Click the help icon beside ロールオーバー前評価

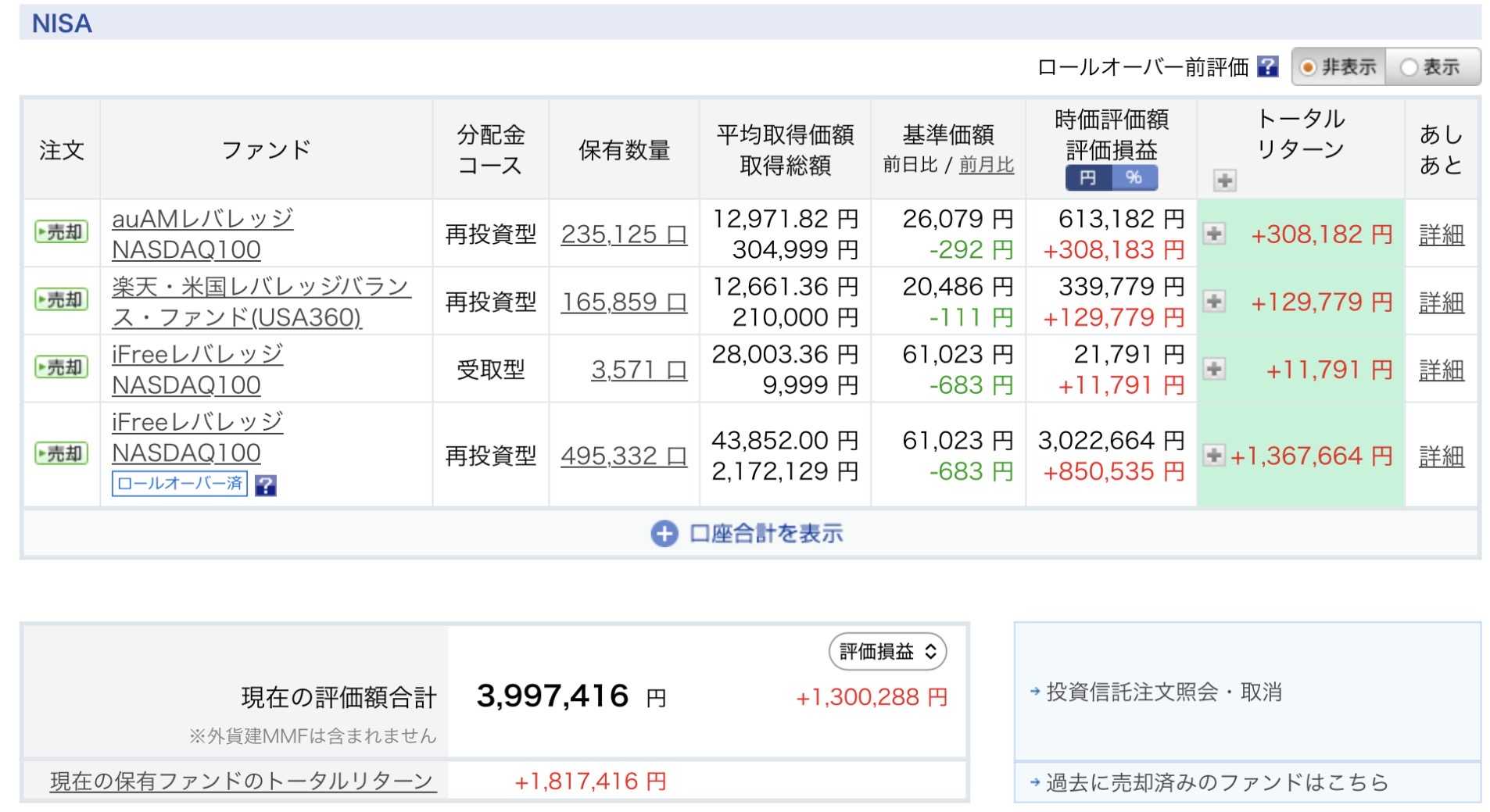pyautogui.click(x=1266, y=67)
